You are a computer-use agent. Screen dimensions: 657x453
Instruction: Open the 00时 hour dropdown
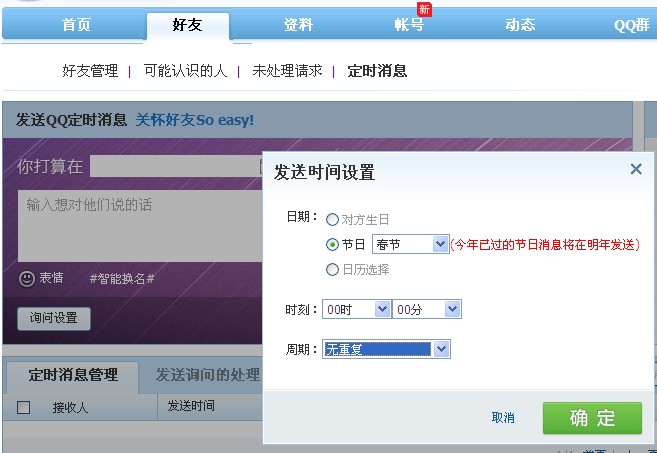point(357,309)
